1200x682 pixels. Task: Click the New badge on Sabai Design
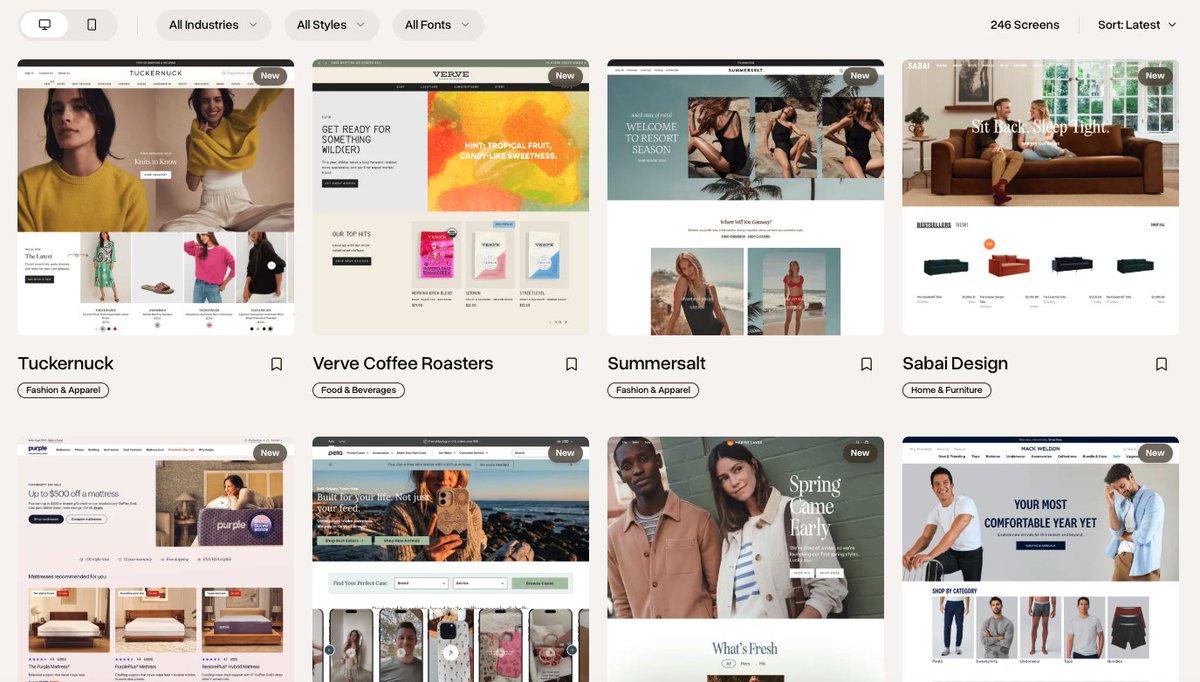tap(1155, 76)
